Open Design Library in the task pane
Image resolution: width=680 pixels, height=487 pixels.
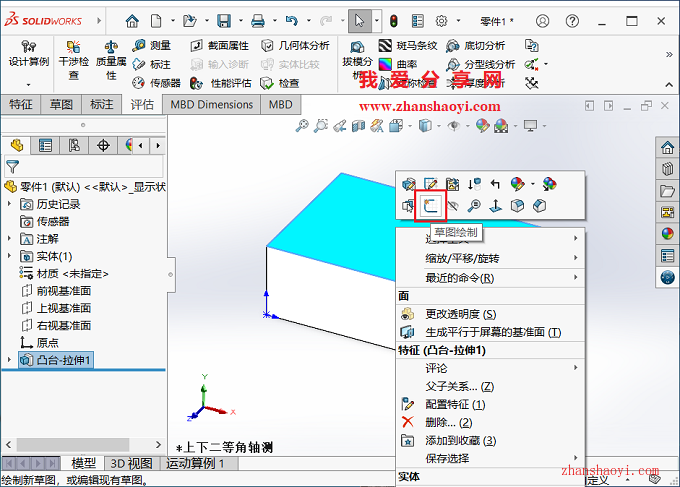[x=667, y=169]
